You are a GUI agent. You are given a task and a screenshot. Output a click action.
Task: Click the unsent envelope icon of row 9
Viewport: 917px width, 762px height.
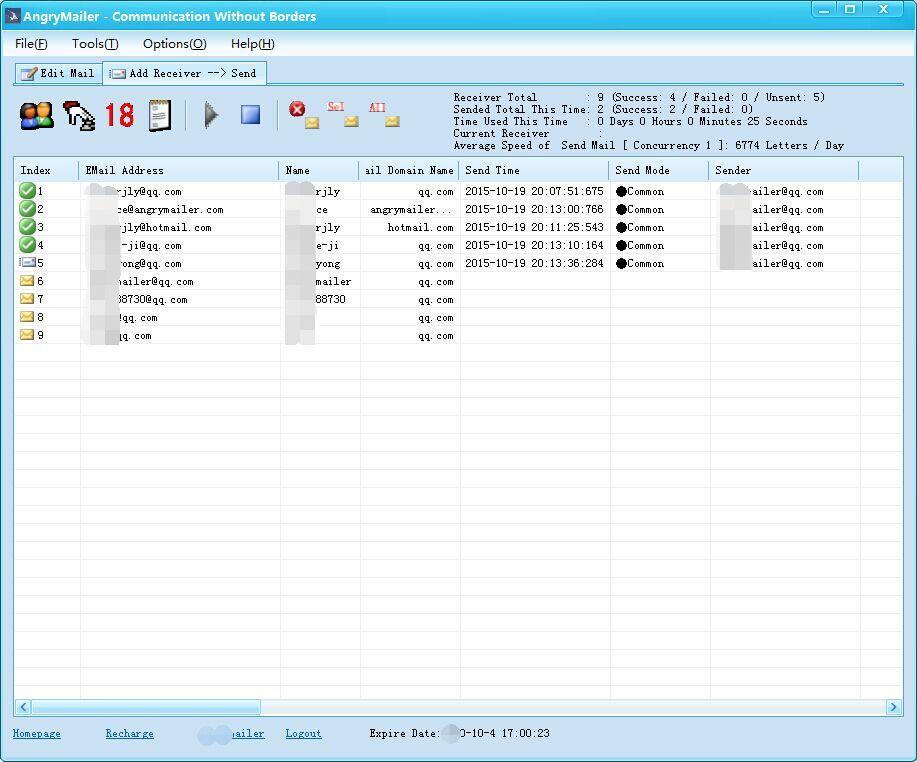pyautogui.click(x=27, y=335)
